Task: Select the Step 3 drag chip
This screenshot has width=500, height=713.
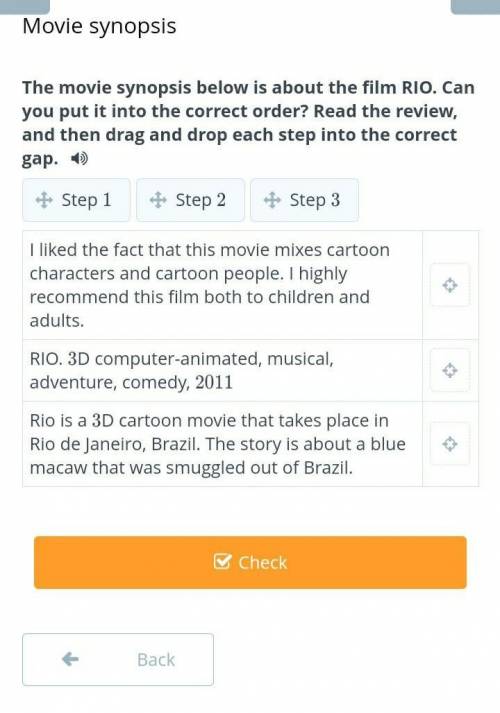Action: click(x=305, y=200)
